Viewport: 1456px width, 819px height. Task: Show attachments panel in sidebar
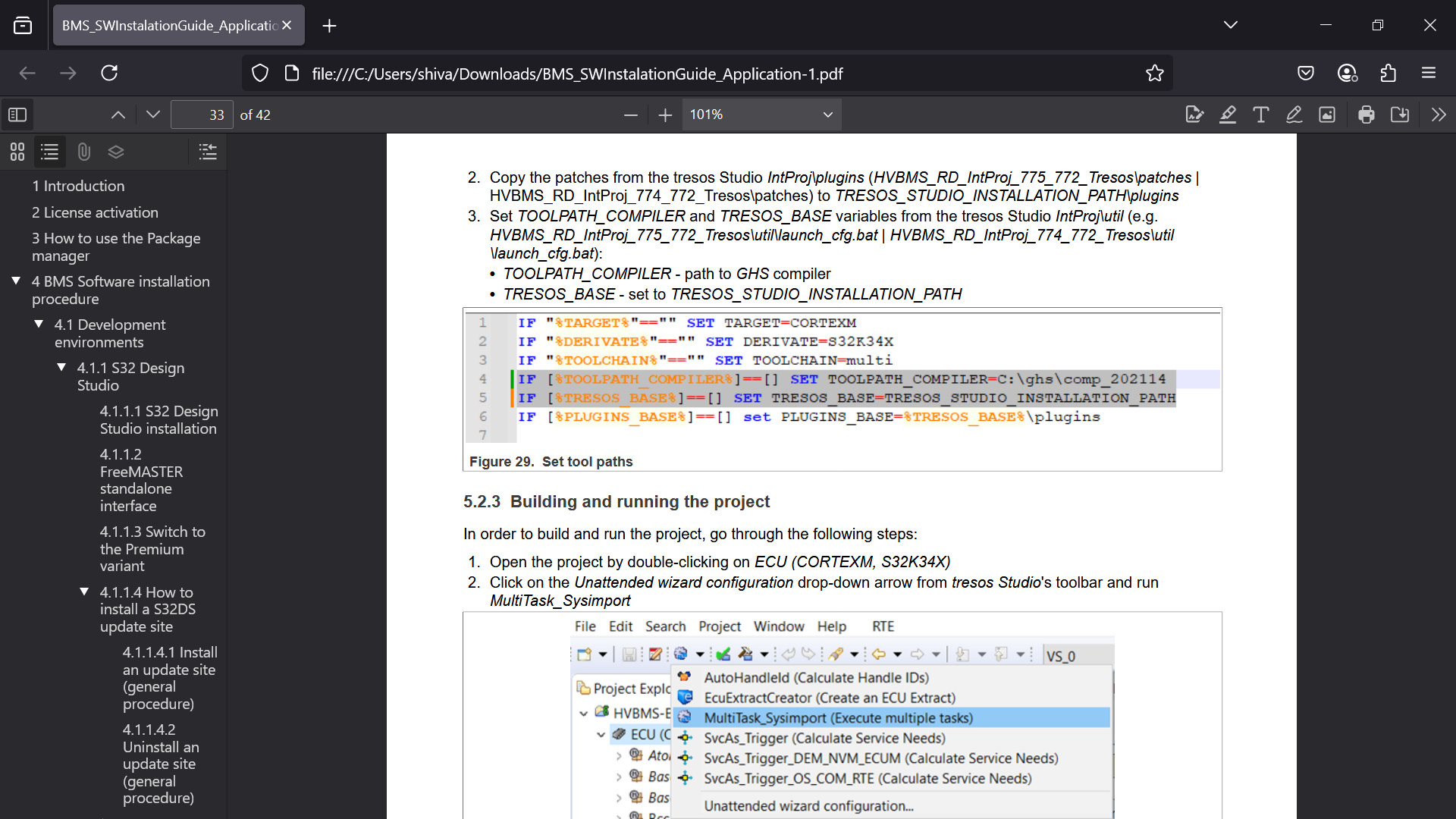coord(83,152)
